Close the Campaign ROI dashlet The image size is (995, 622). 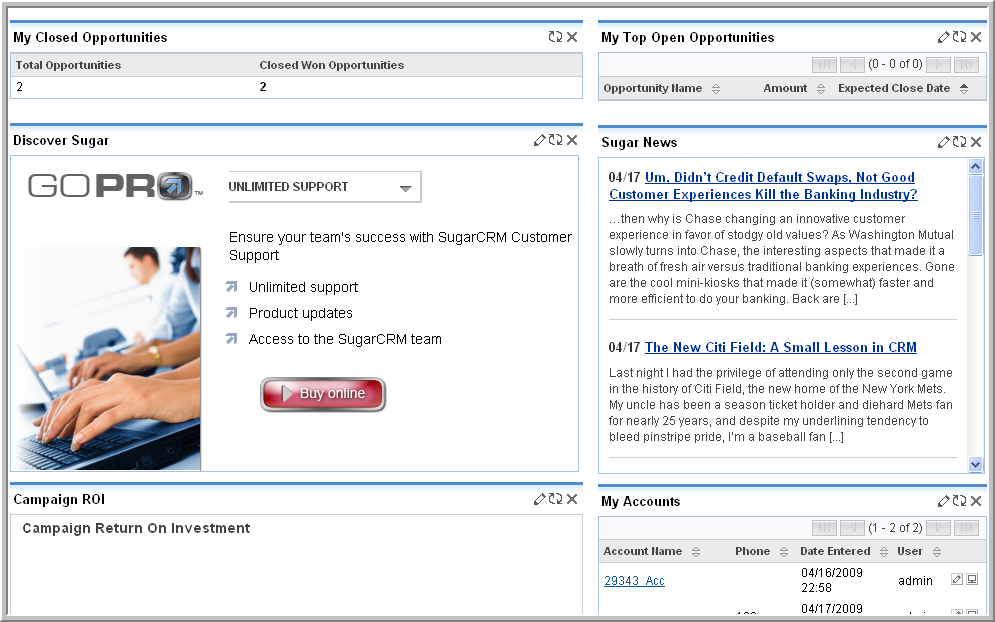572,499
